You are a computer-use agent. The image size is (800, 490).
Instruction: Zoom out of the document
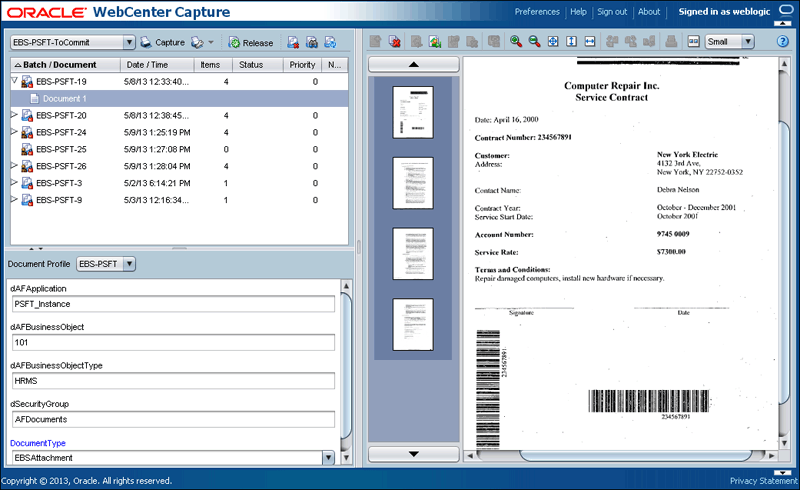coord(534,41)
